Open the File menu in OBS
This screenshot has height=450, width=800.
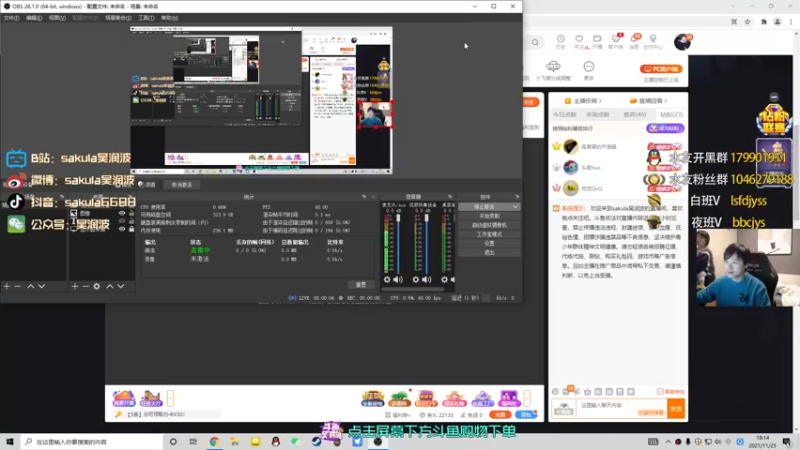pyautogui.click(x=11, y=18)
